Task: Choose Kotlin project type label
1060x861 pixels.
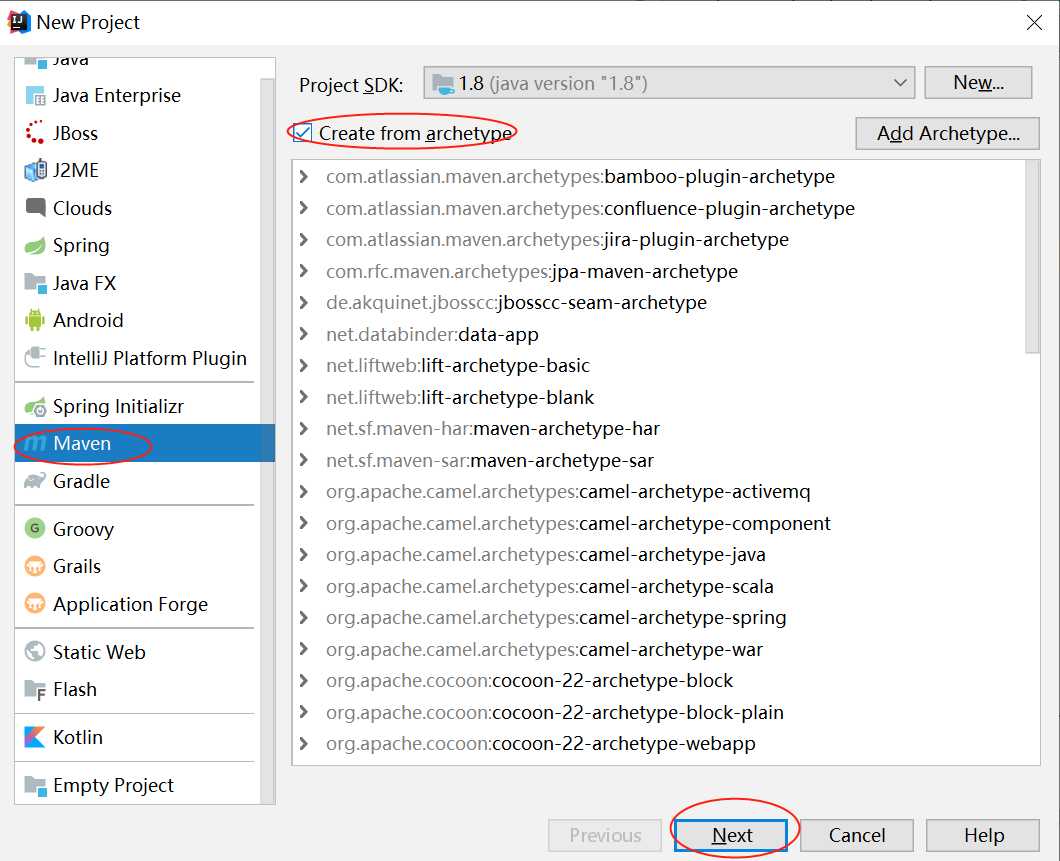Action: pos(78,737)
